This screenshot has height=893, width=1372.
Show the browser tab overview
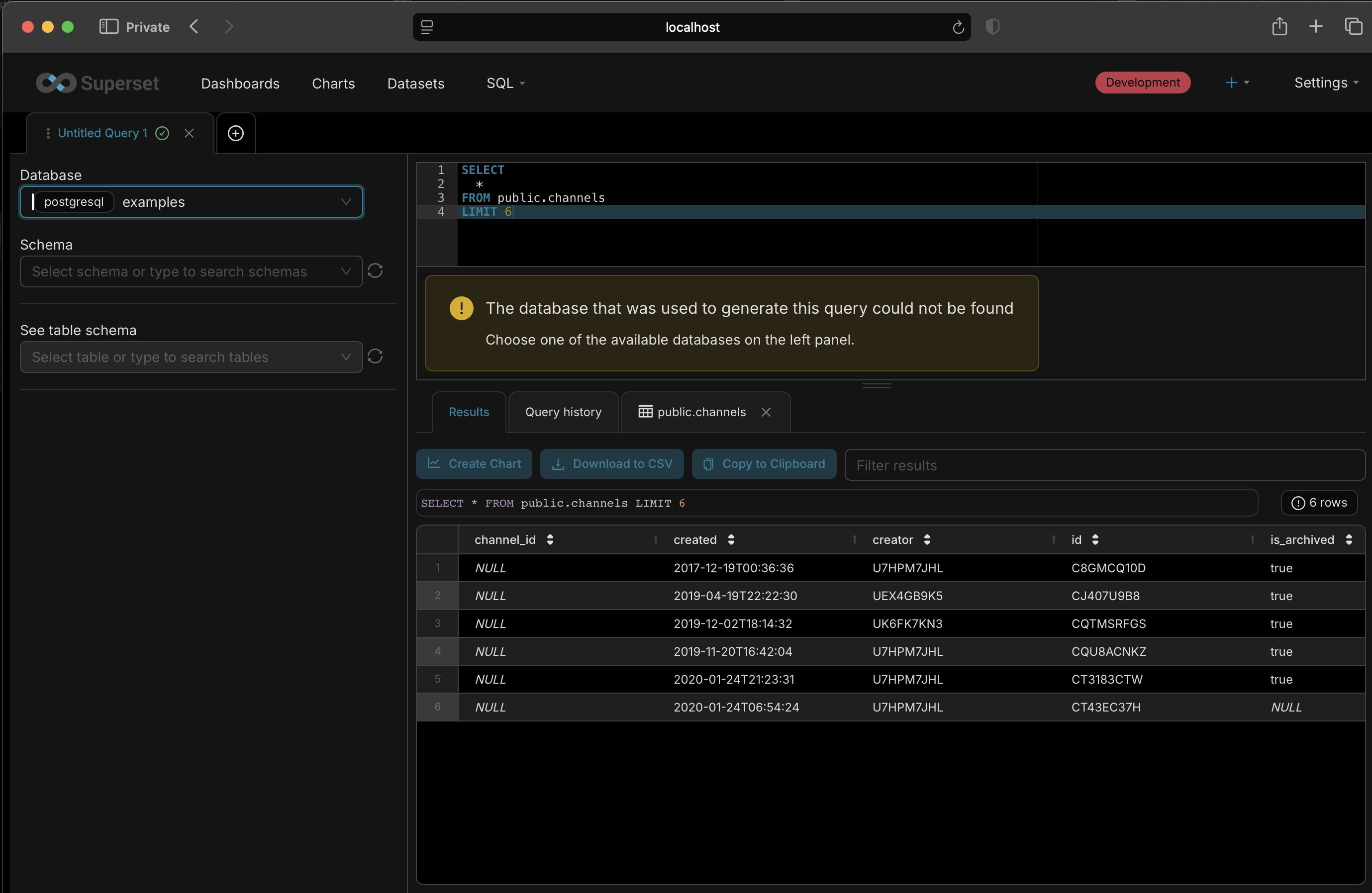(x=1354, y=26)
